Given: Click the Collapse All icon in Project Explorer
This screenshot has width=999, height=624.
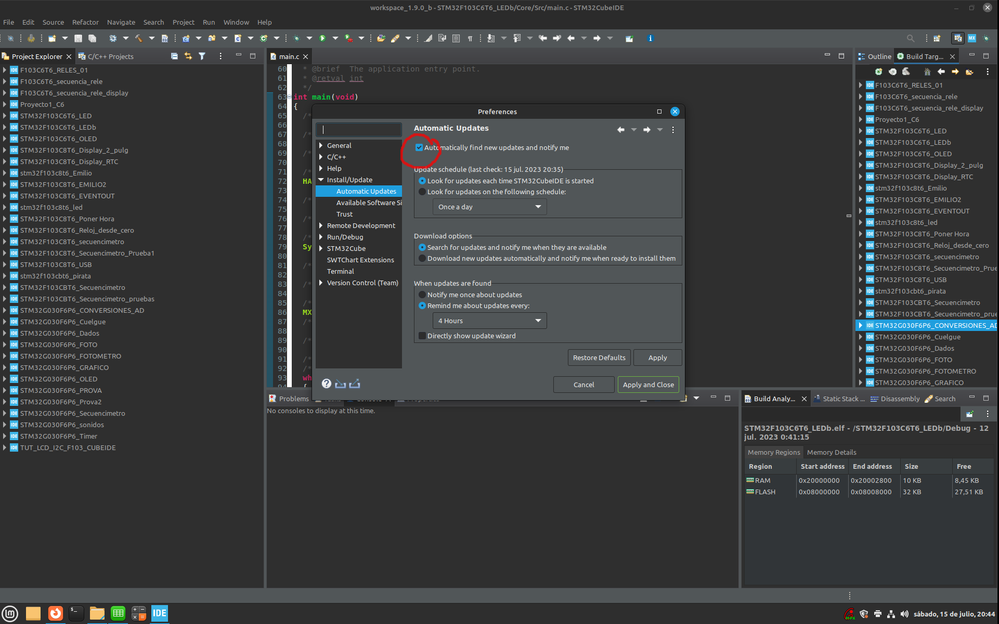Looking at the screenshot, I should click(174, 56).
